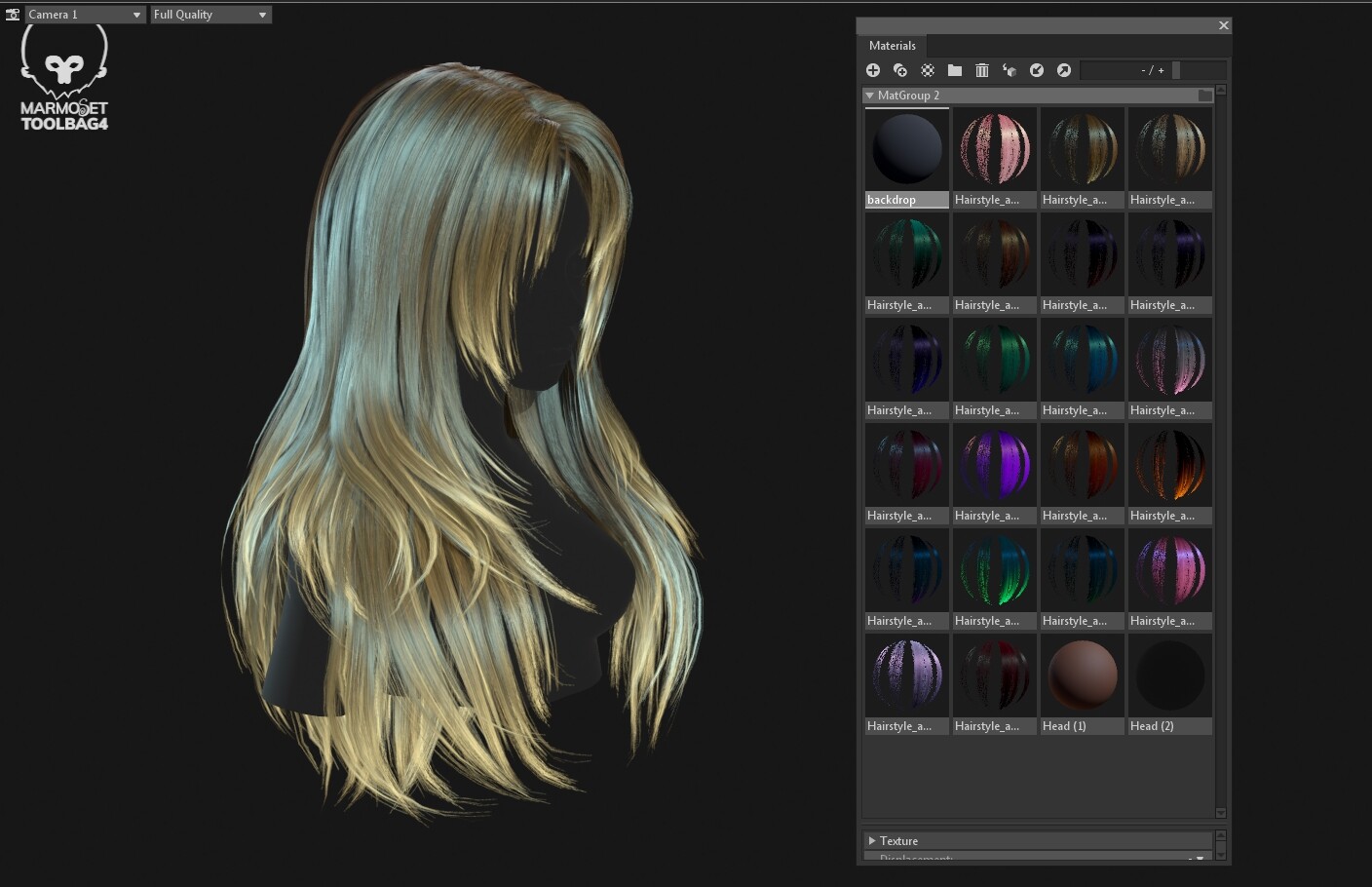1372x887 pixels.
Task: Expand the Texture section
Action: 872,840
